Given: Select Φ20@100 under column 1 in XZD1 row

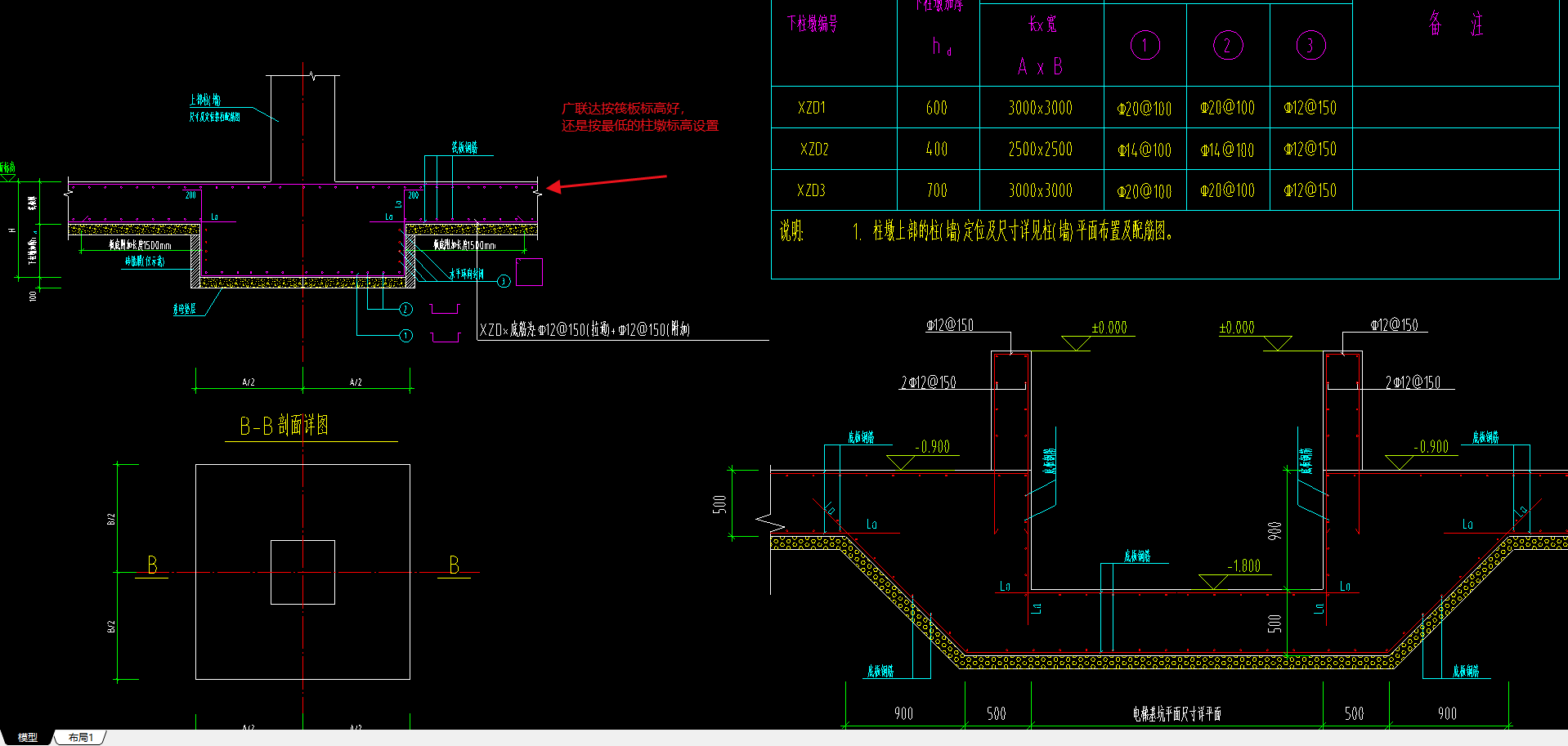Looking at the screenshot, I should (x=1145, y=109).
